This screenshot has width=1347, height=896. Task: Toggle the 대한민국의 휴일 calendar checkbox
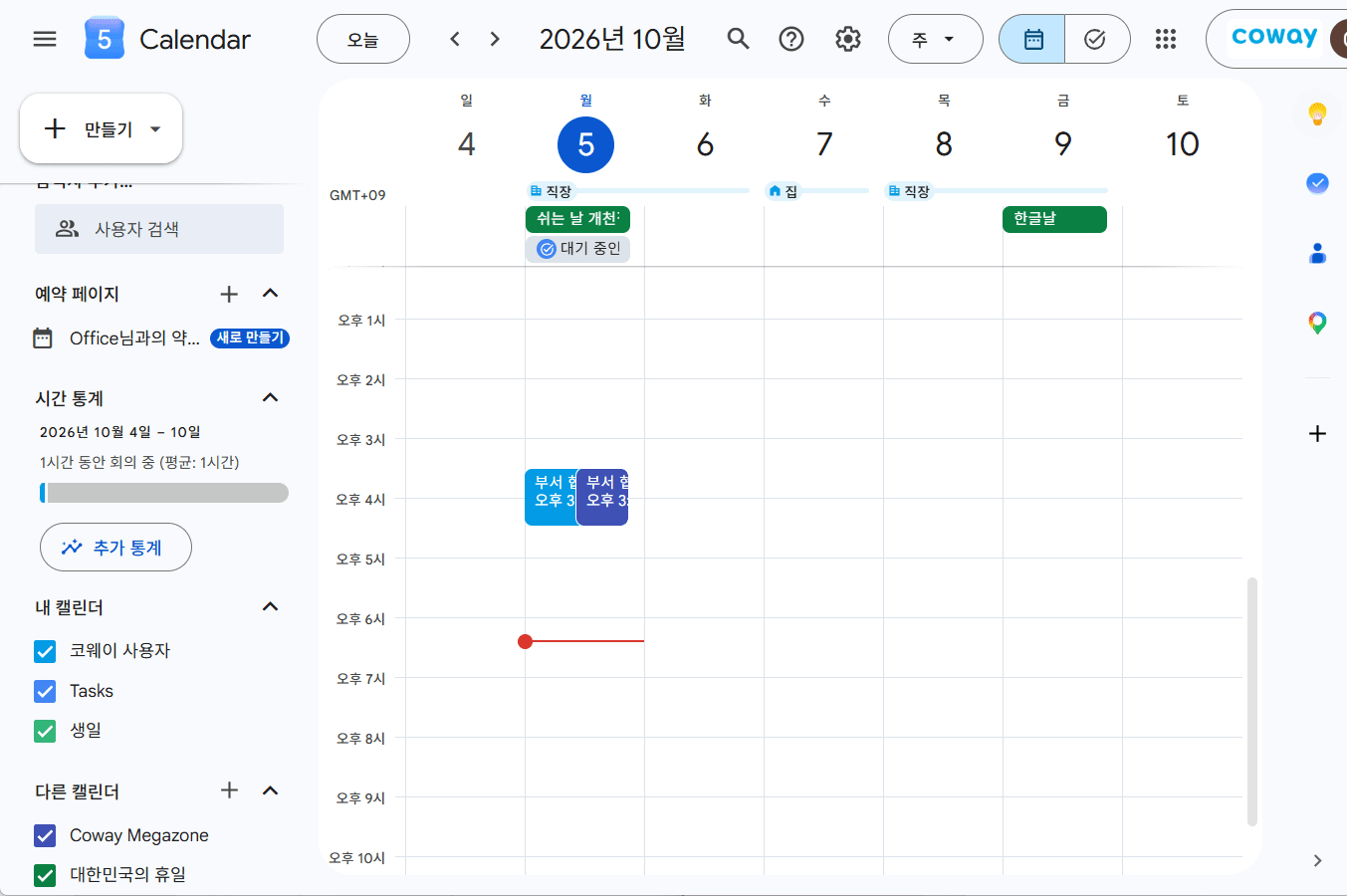(45, 875)
